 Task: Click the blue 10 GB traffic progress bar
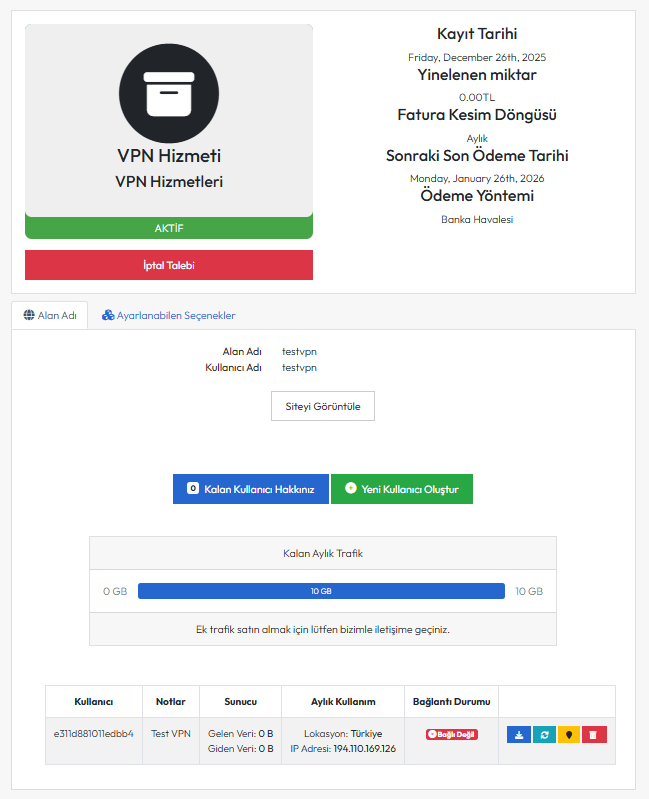coord(321,591)
